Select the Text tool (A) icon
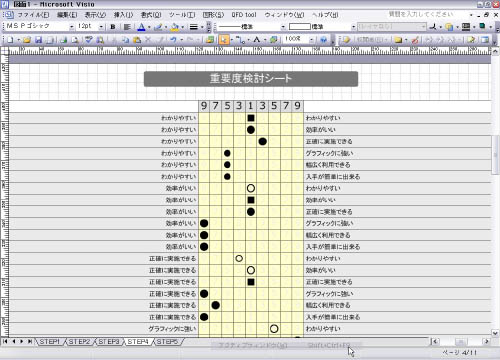Viewport: 500px width, 360px height. pyautogui.click(x=256, y=40)
